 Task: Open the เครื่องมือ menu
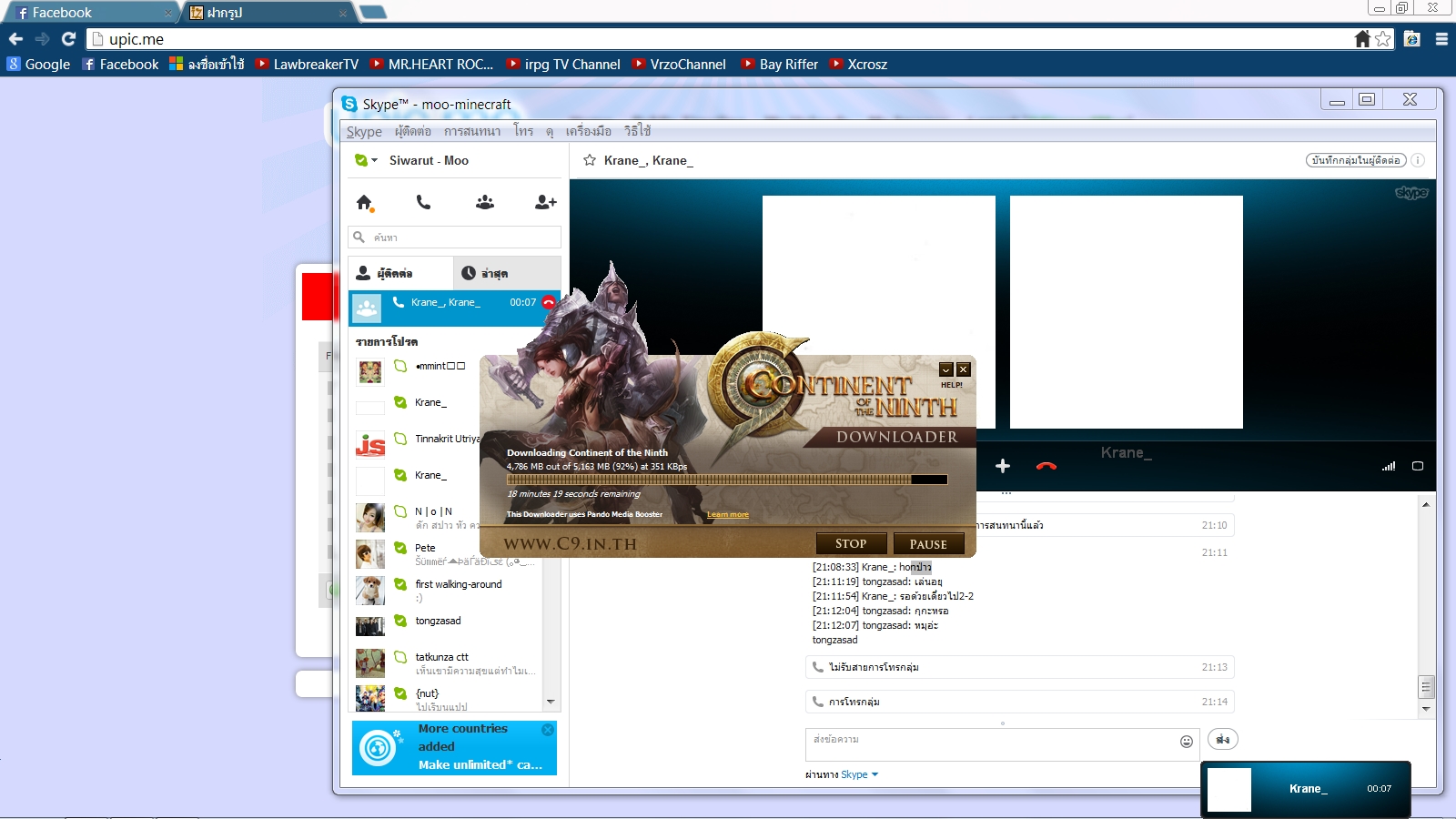coord(589,131)
